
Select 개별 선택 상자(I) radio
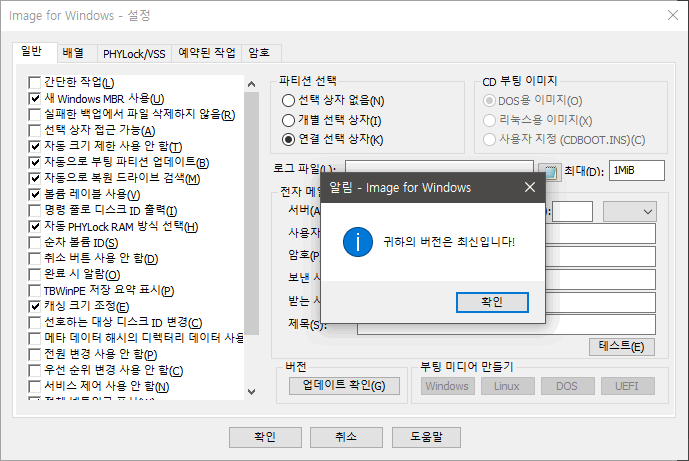[x=288, y=120]
